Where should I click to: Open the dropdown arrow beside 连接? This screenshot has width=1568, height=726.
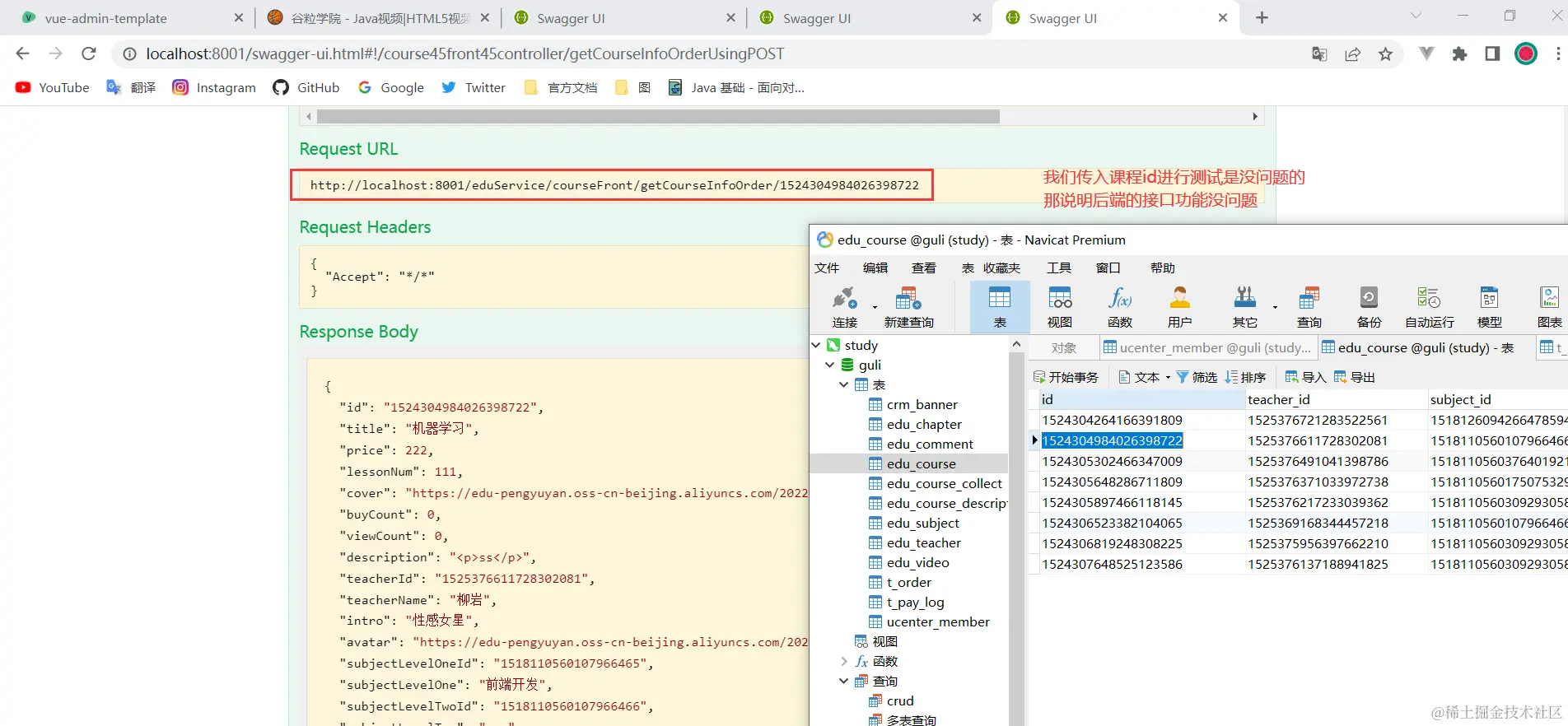pyautogui.click(x=875, y=307)
